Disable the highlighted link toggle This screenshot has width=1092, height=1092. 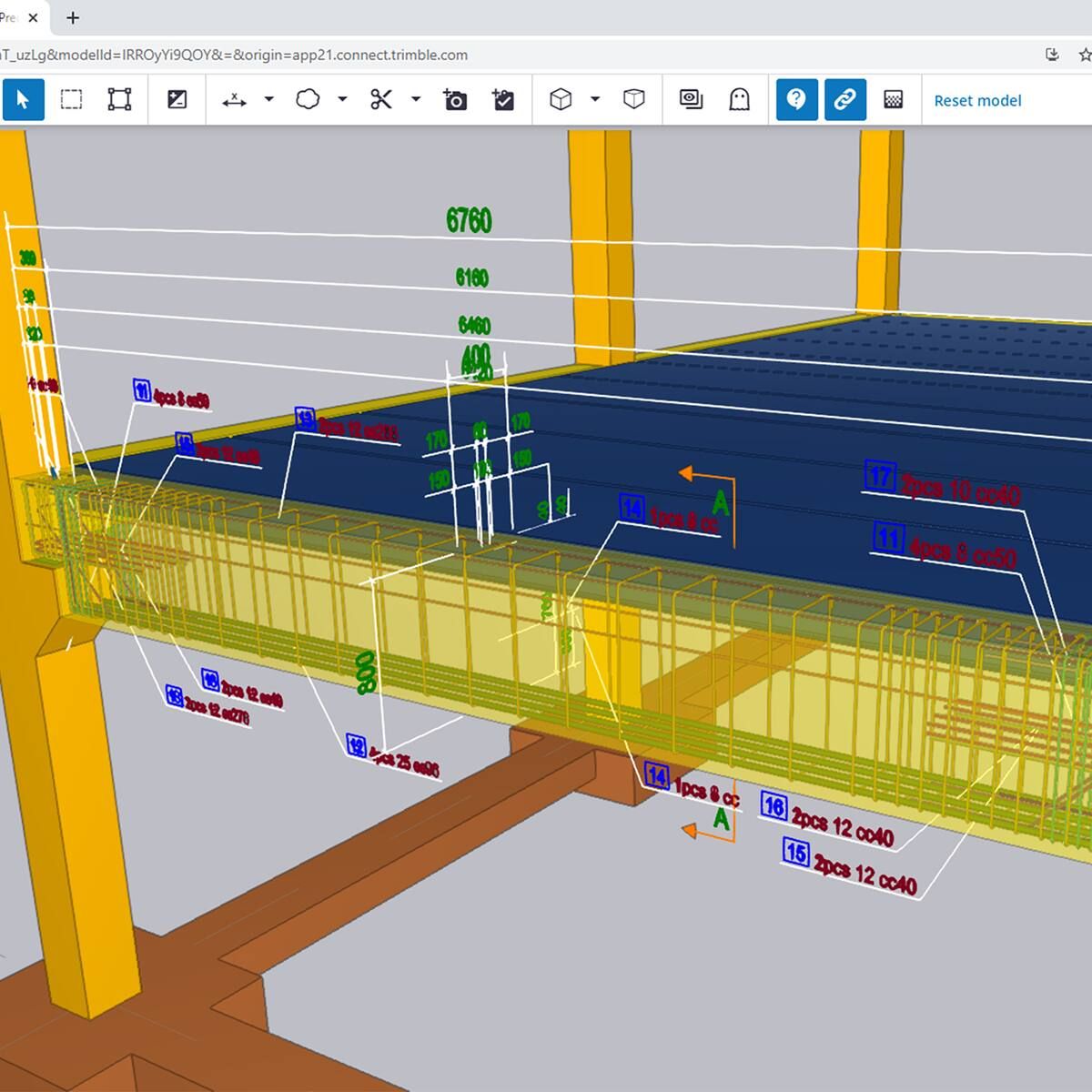pyautogui.click(x=844, y=99)
